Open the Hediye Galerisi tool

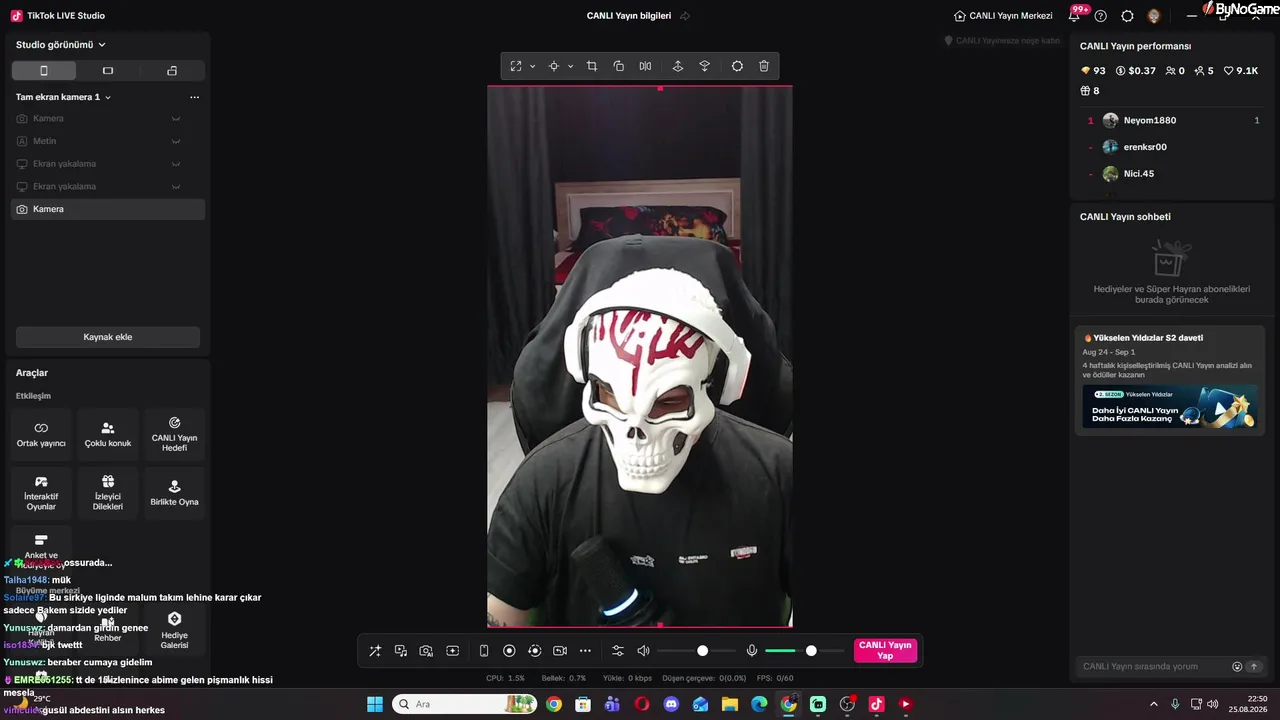pos(174,629)
